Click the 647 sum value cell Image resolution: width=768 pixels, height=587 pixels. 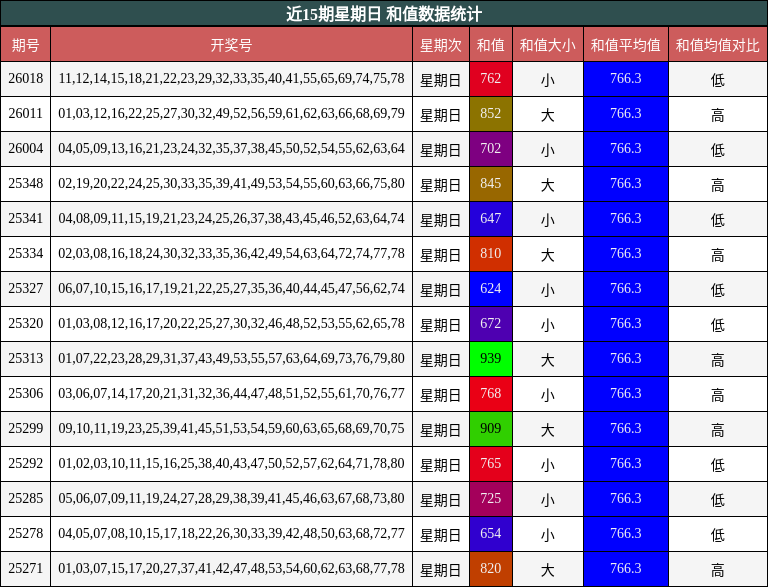coord(491,219)
